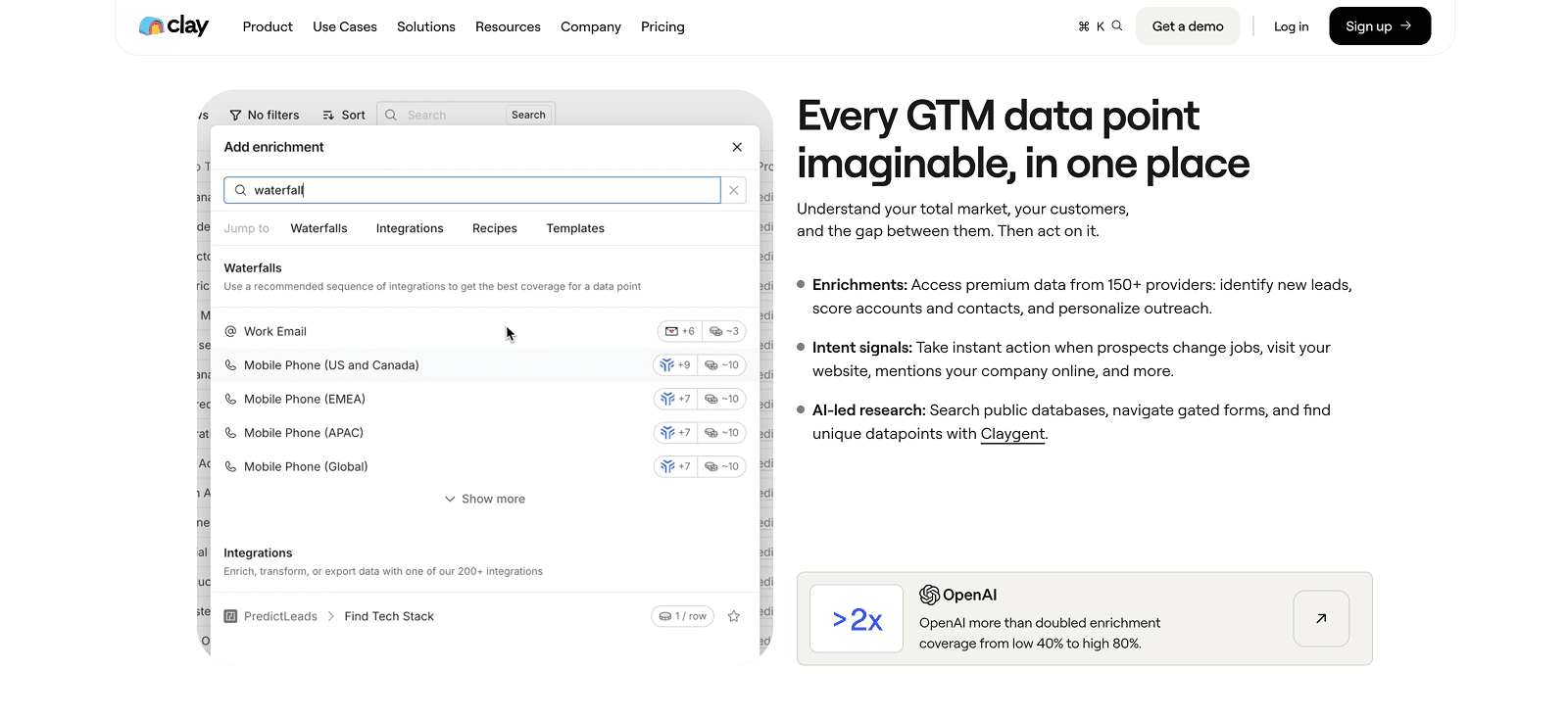
Task: Open the Resources menu
Action: tap(508, 26)
